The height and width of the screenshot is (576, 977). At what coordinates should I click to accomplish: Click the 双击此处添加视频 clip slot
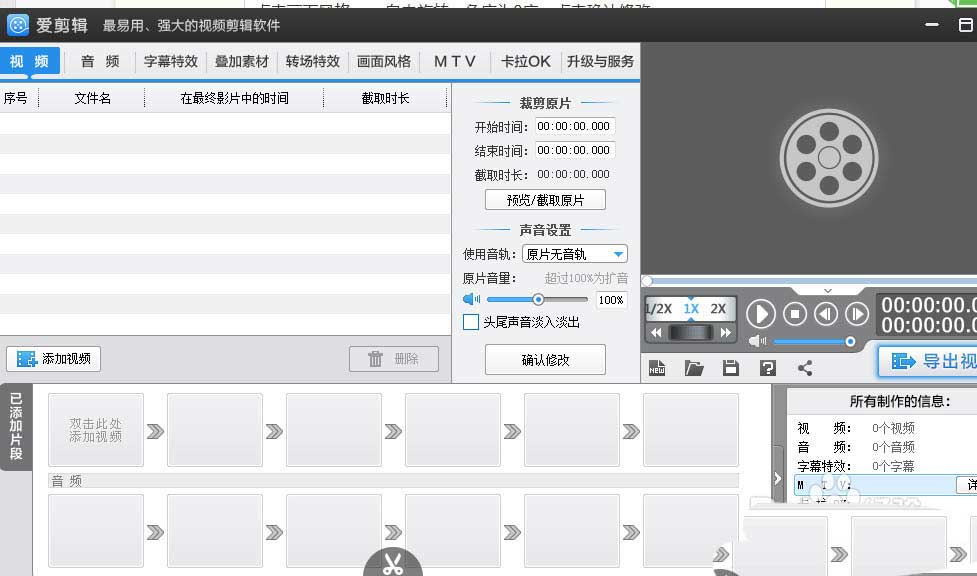tap(96, 430)
